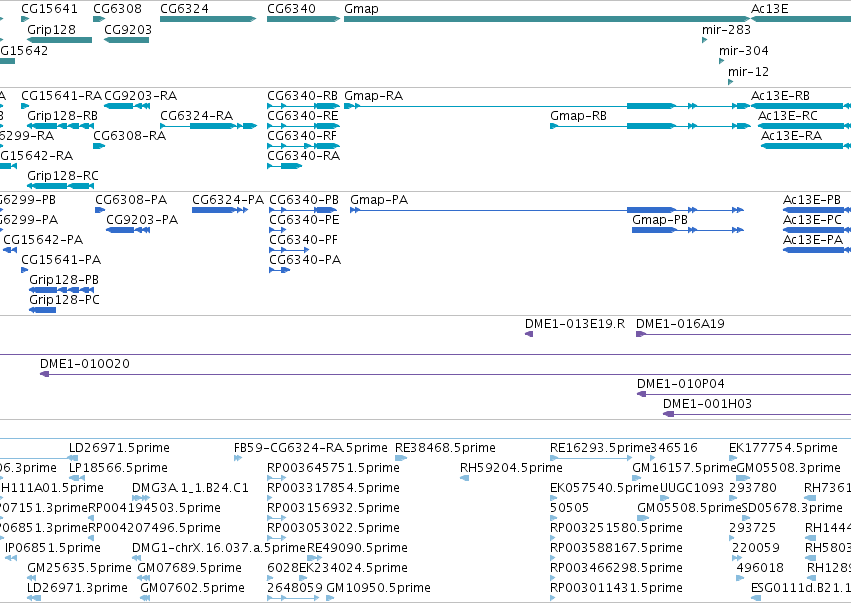
Task: Click the mir-12 label
Action: point(748,72)
